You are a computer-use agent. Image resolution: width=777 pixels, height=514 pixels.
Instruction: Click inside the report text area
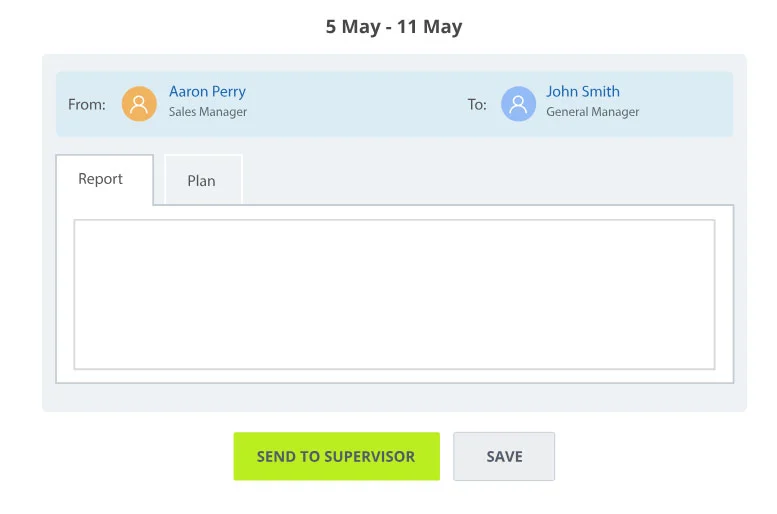coord(394,294)
